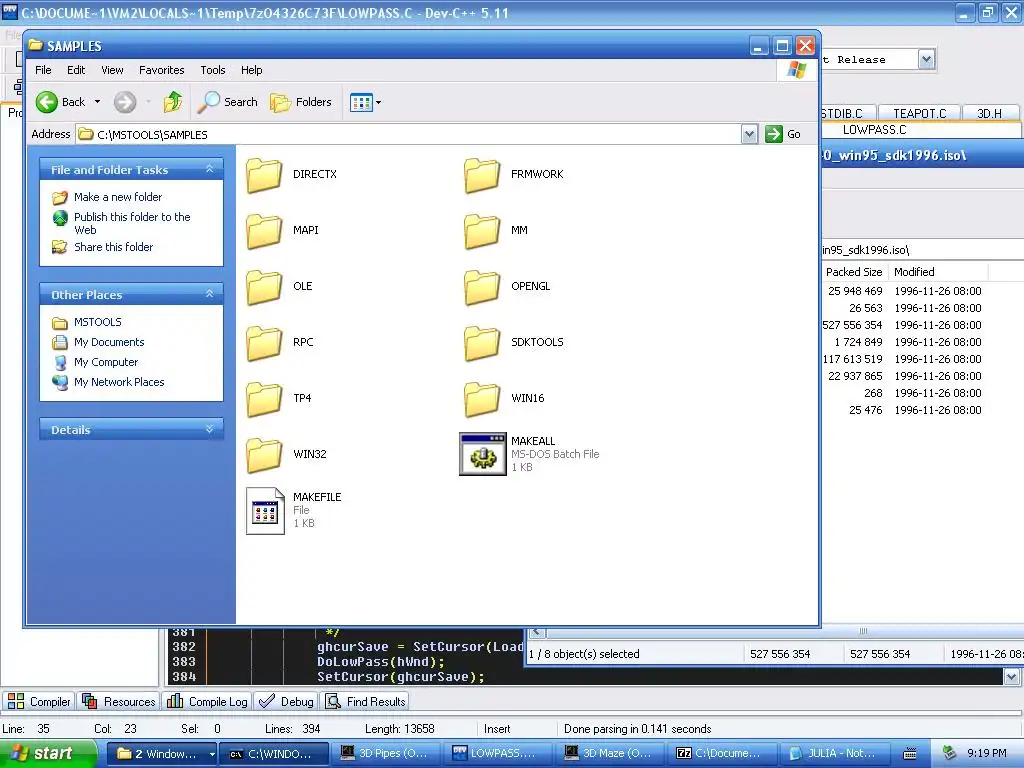Click the editor scrollbar down arrow

point(1012,677)
